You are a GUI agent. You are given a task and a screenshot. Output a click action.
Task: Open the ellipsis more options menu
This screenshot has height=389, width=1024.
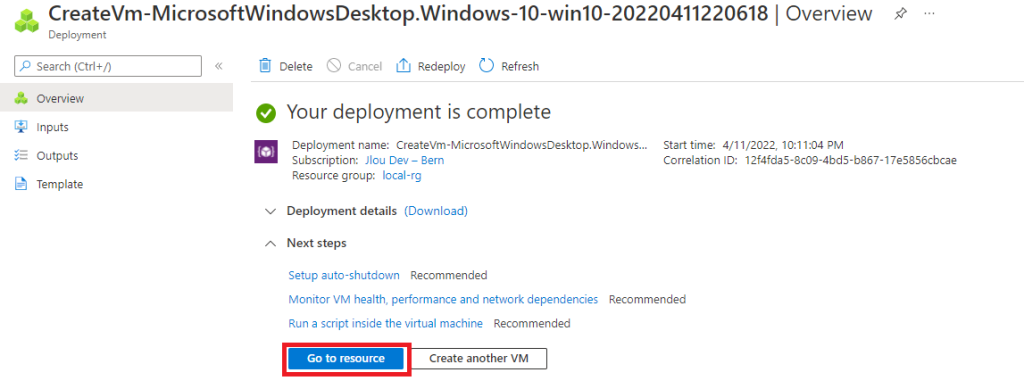[x=930, y=14]
